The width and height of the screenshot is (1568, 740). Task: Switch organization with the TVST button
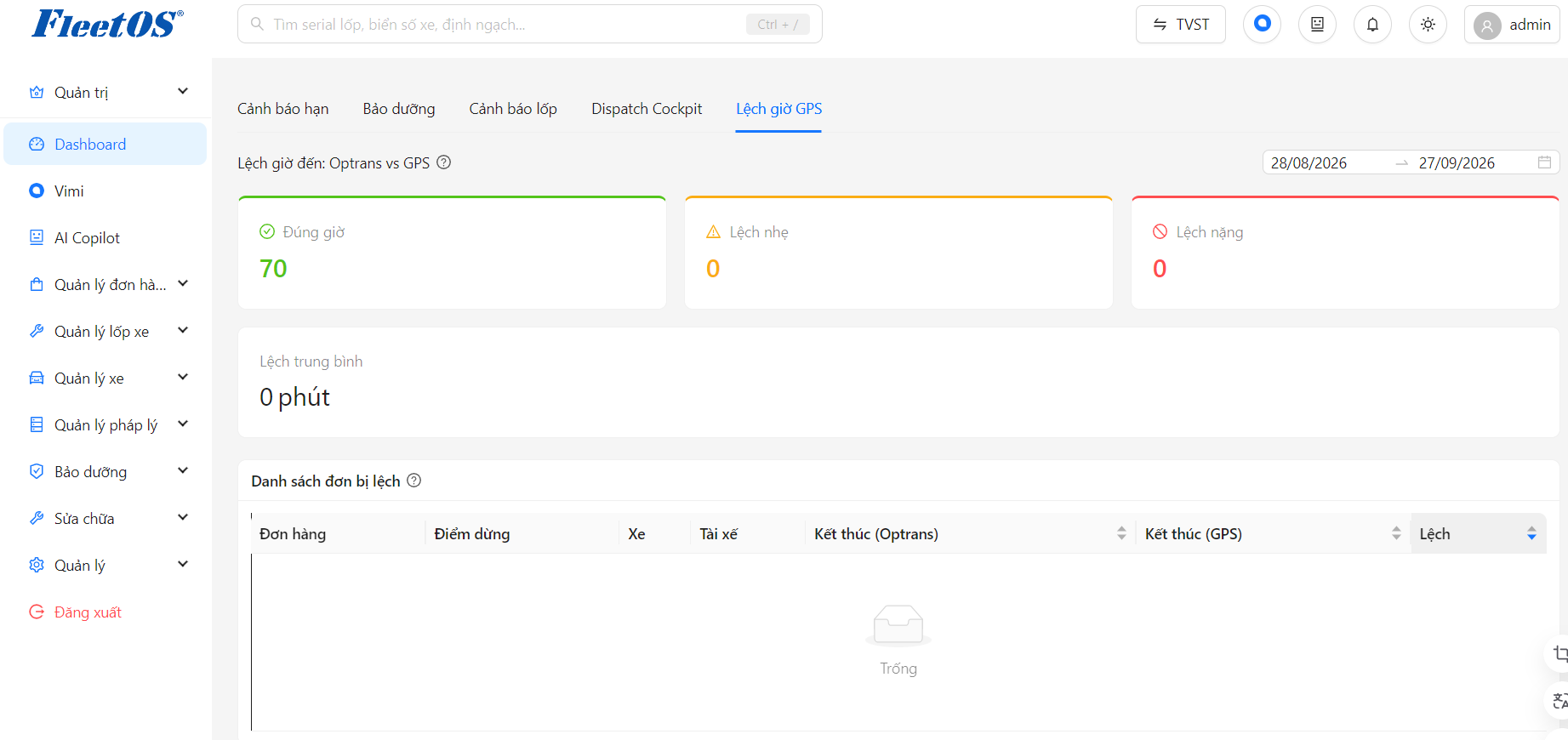(1181, 25)
